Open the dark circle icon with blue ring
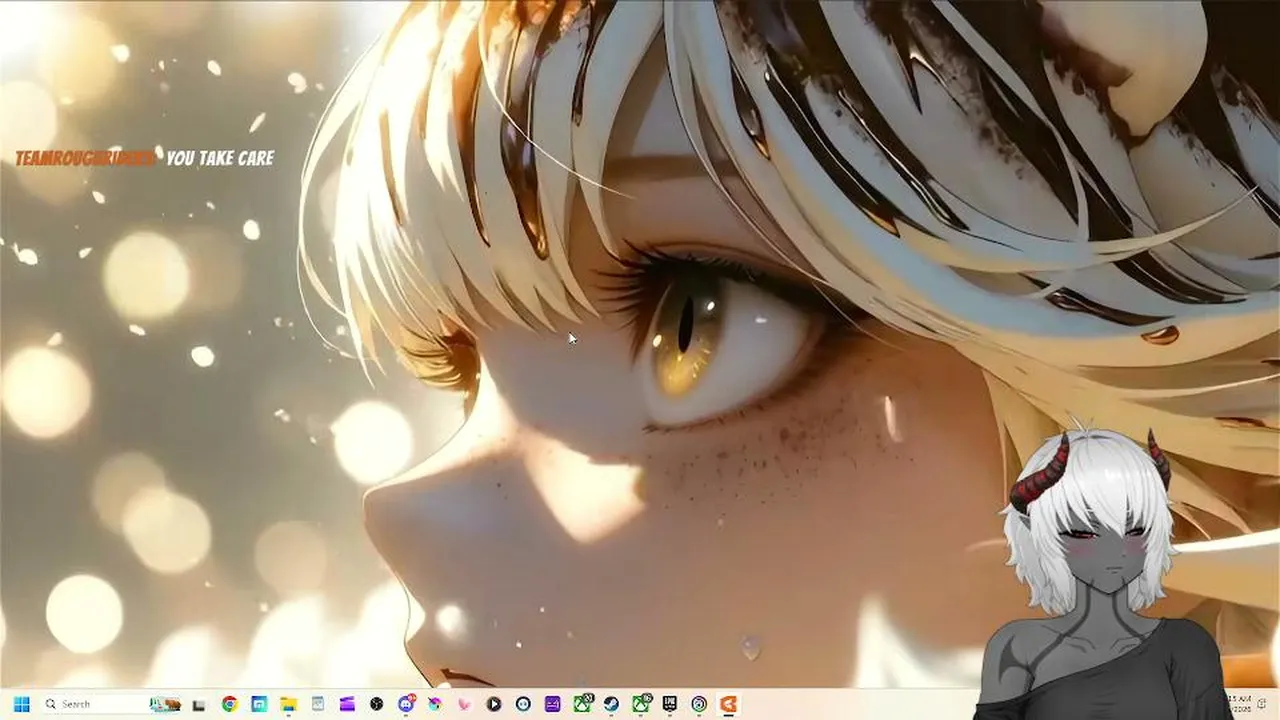This screenshot has width=1280, height=720. [x=523, y=704]
